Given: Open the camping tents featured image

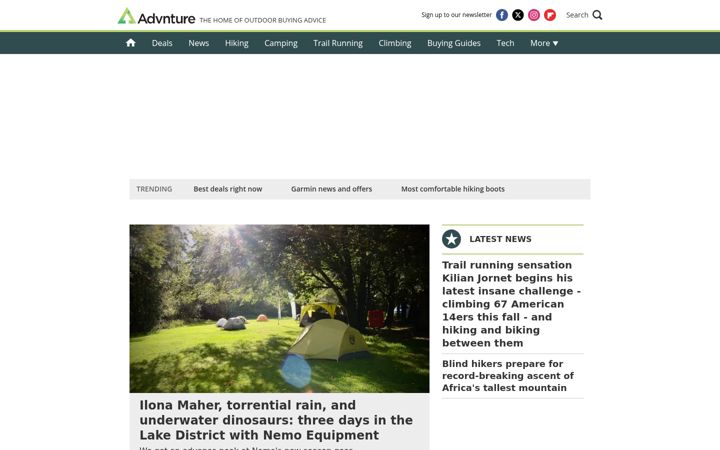Looking at the screenshot, I should [279, 309].
